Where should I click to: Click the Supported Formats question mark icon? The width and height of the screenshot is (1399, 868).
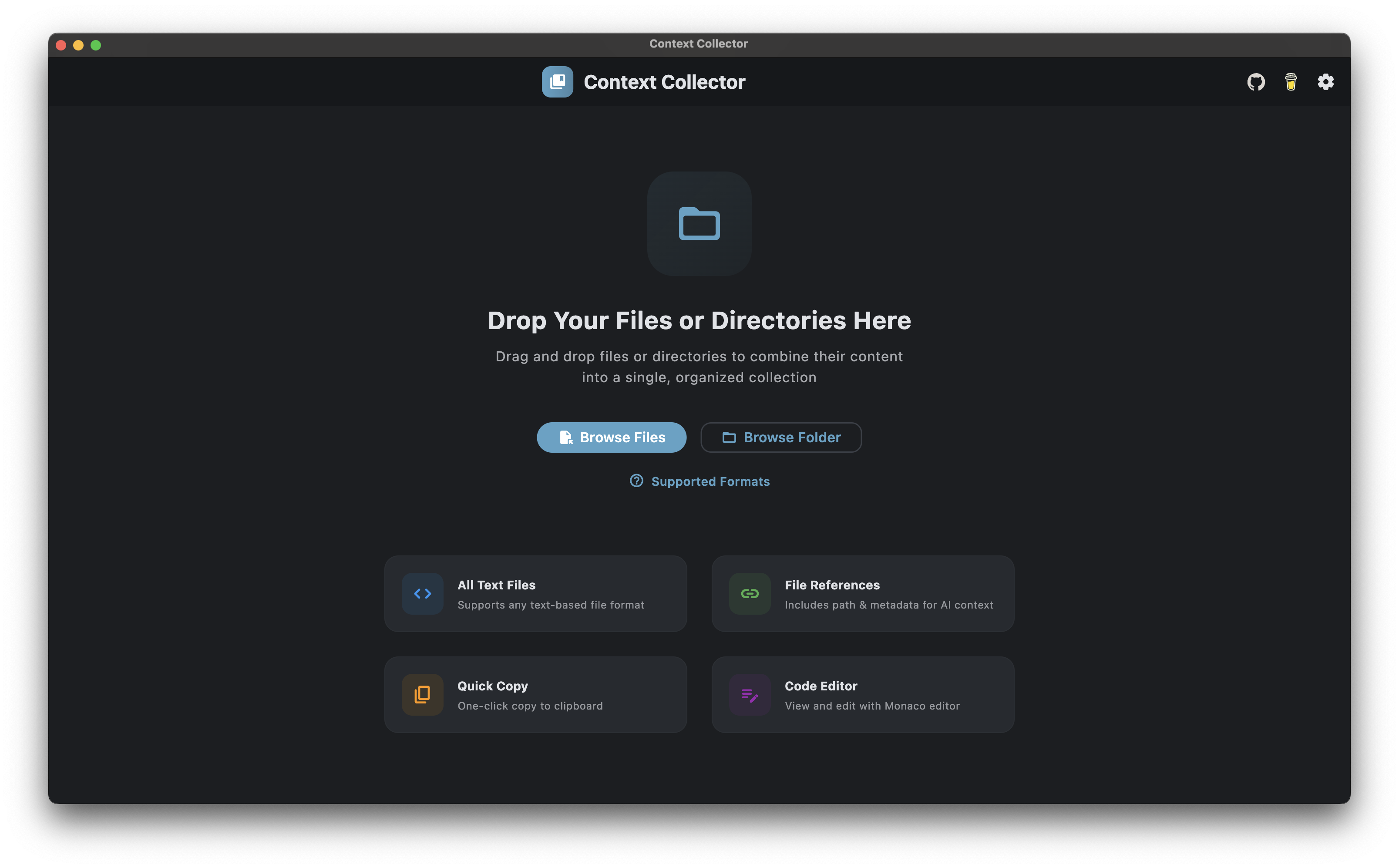pos(636,481)
